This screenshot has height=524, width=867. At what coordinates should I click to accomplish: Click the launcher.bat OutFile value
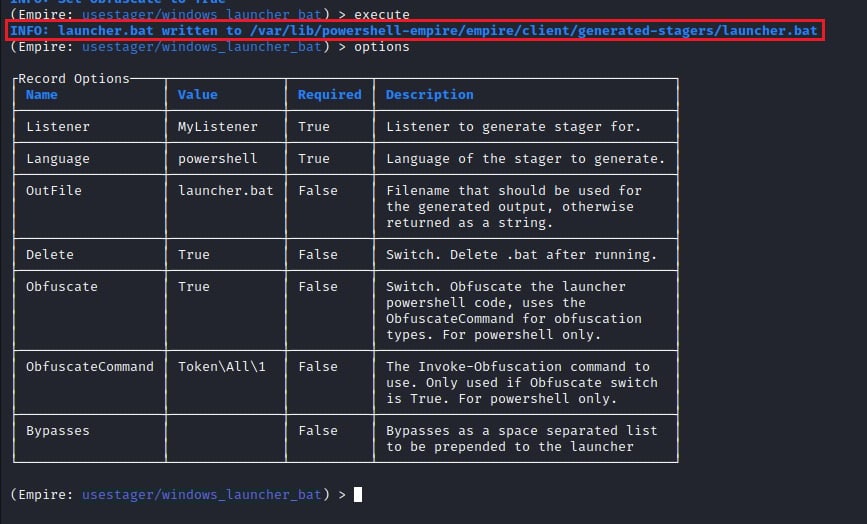pyautogui.click(x=226, y=191)
